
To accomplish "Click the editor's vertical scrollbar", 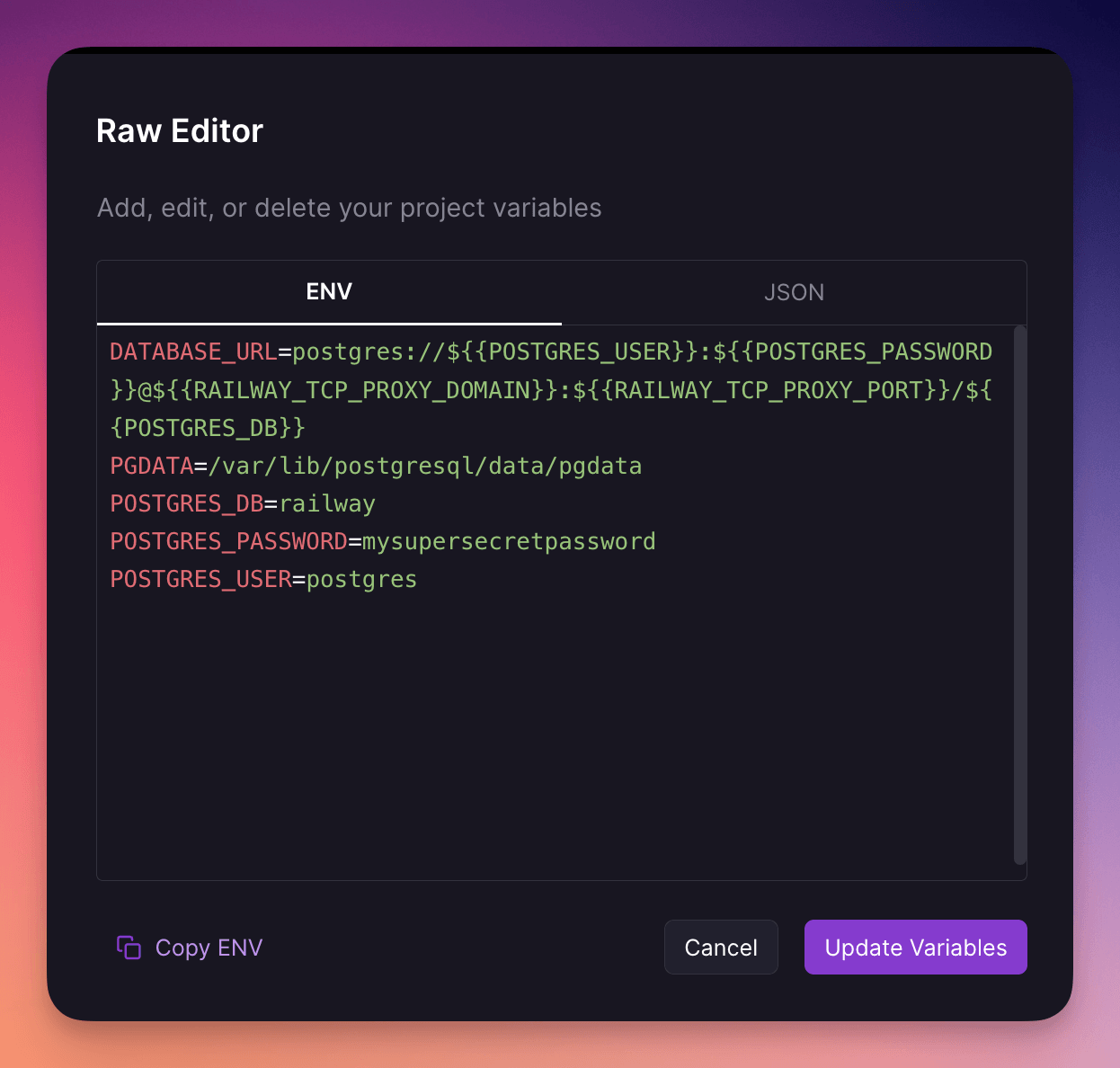I will pyautogui.click(x=1019, y=593).
